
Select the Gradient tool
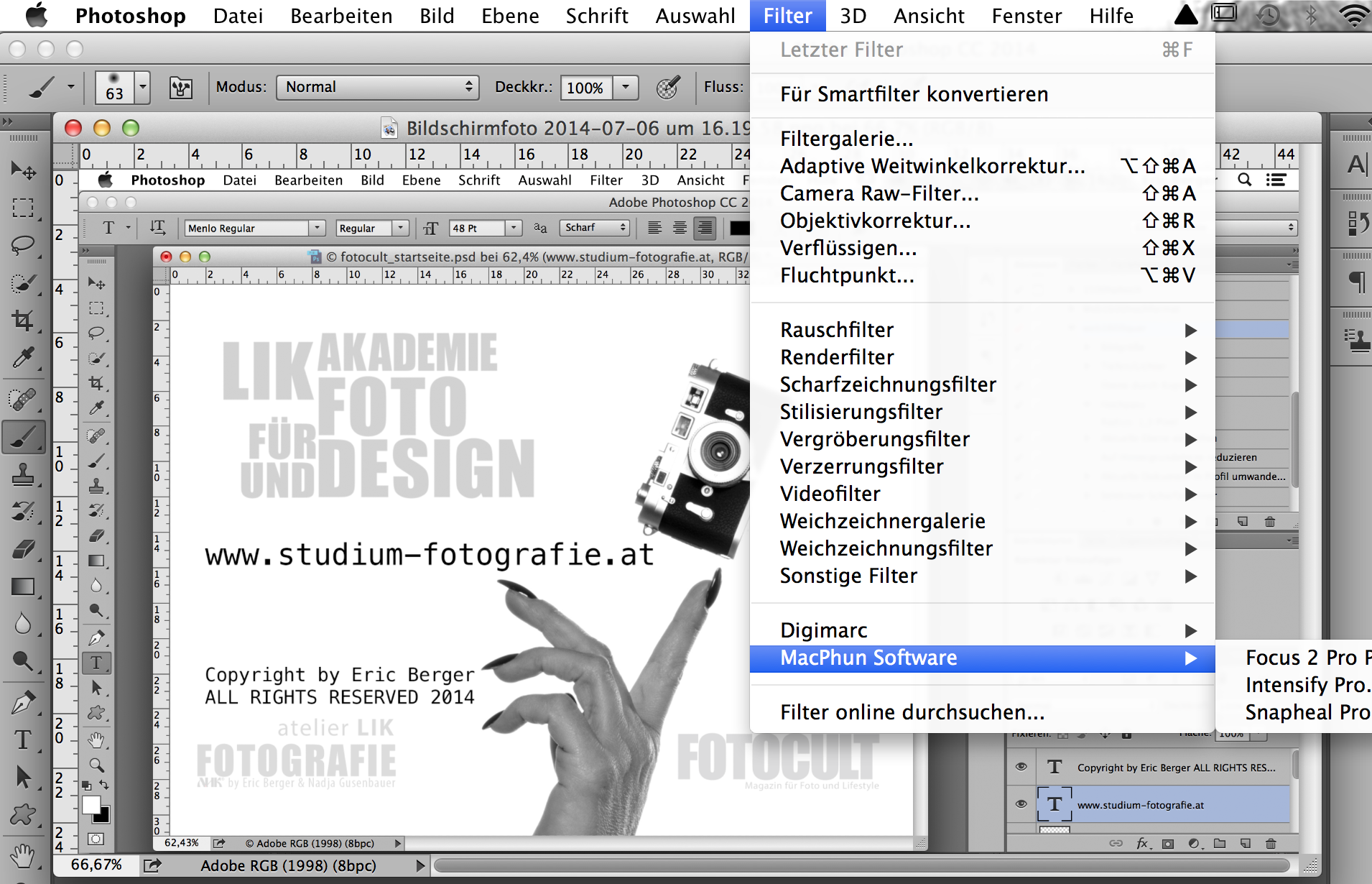click(24, 586)
